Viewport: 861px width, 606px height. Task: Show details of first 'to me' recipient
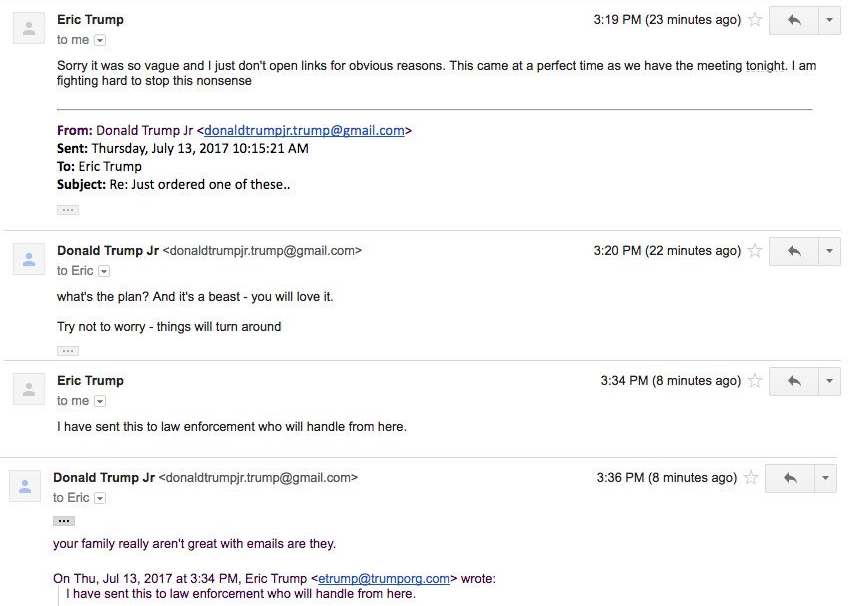pyautogui.click(x=100, y=40)
